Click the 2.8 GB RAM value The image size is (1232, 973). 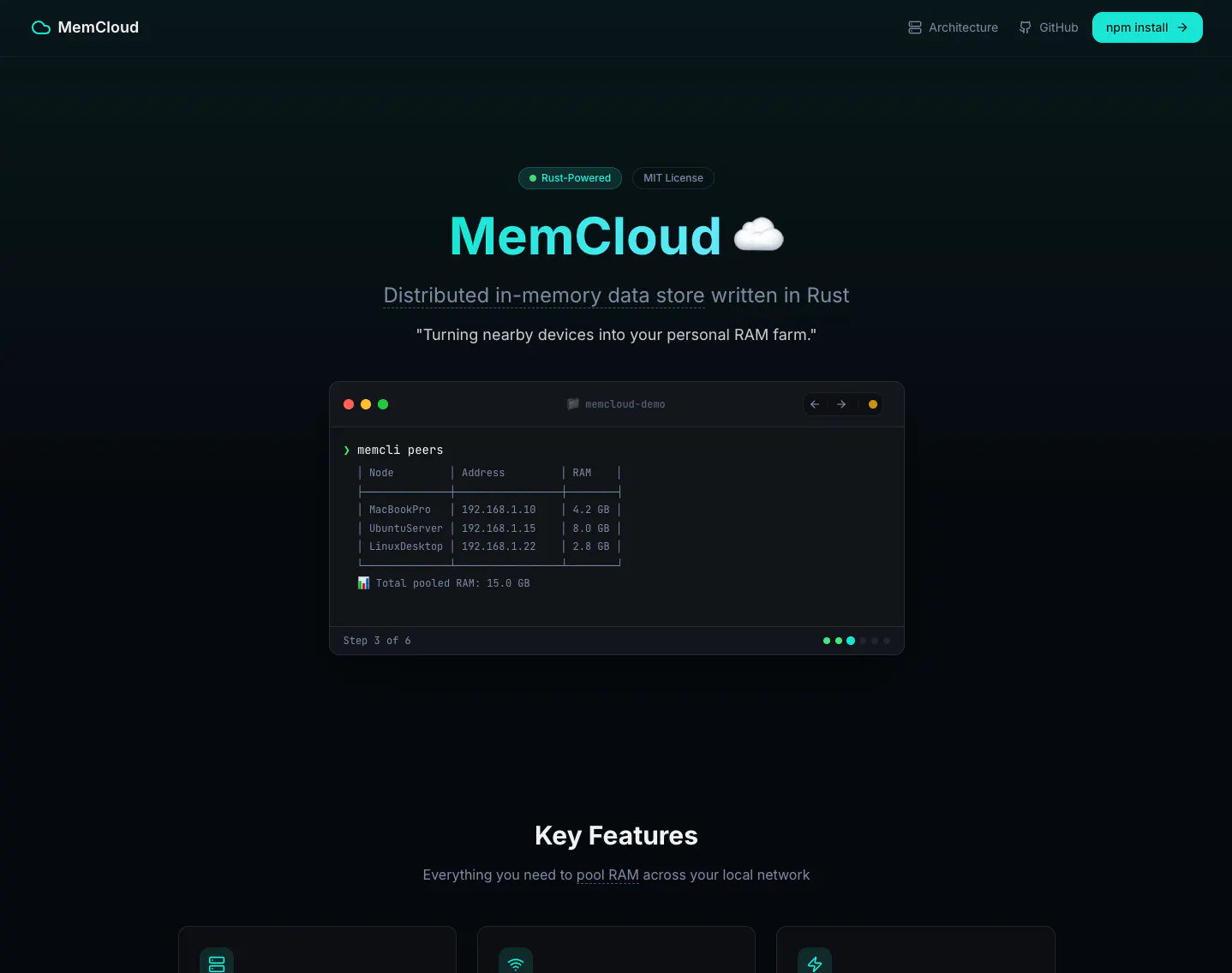point(591,546)
